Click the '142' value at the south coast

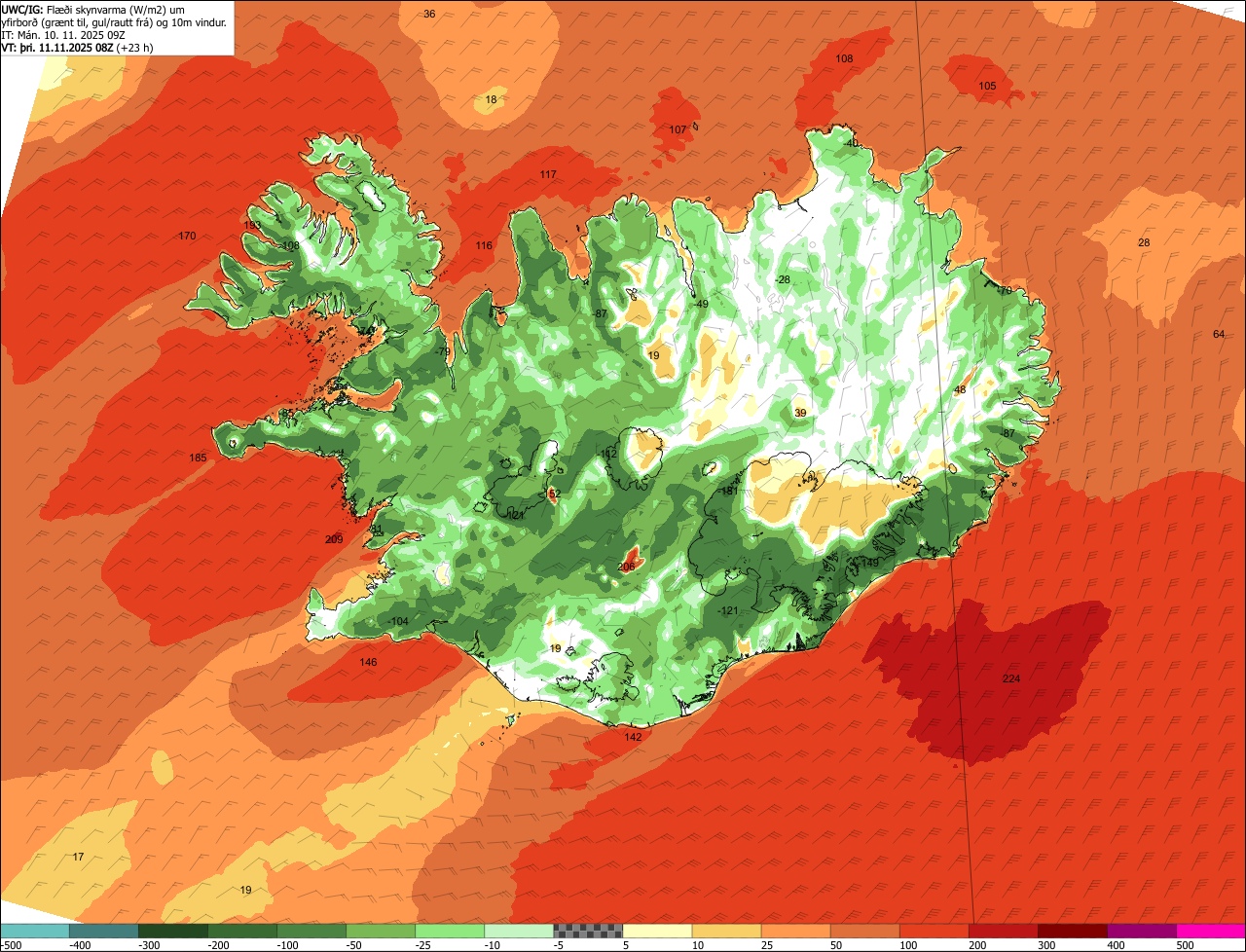[633, 737]
